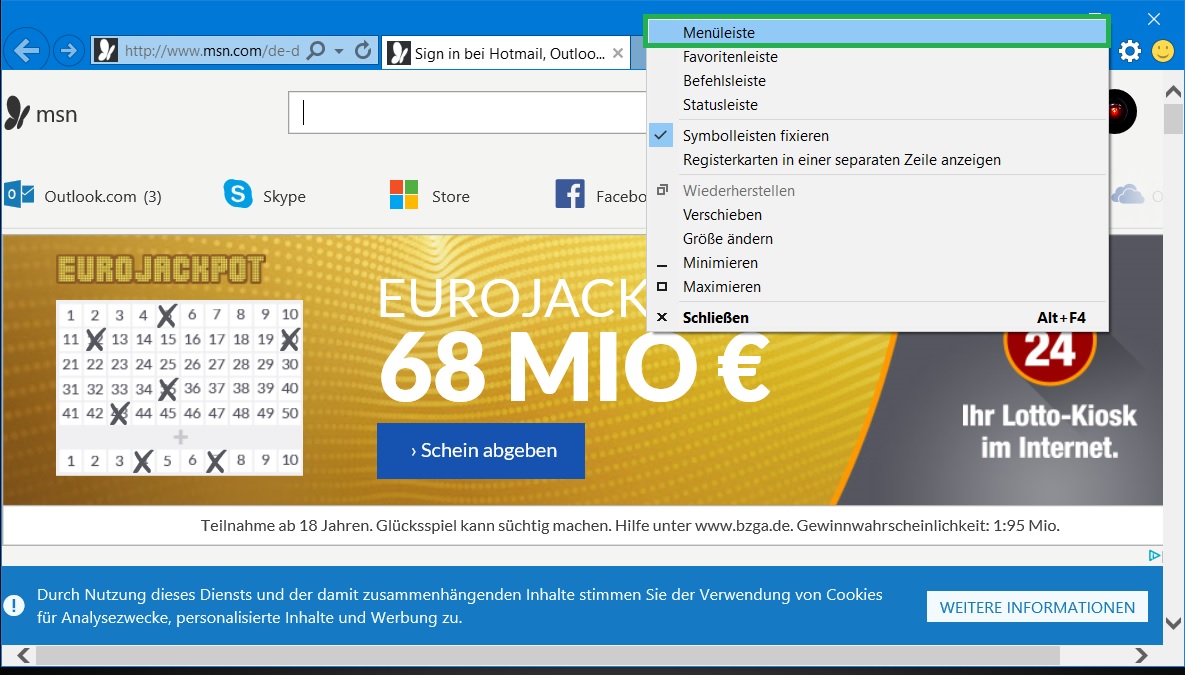Select Menüleiste in the context menu
Image resolution: width=1185 pixels, height=675 pixels.
(x=877, y=33)
